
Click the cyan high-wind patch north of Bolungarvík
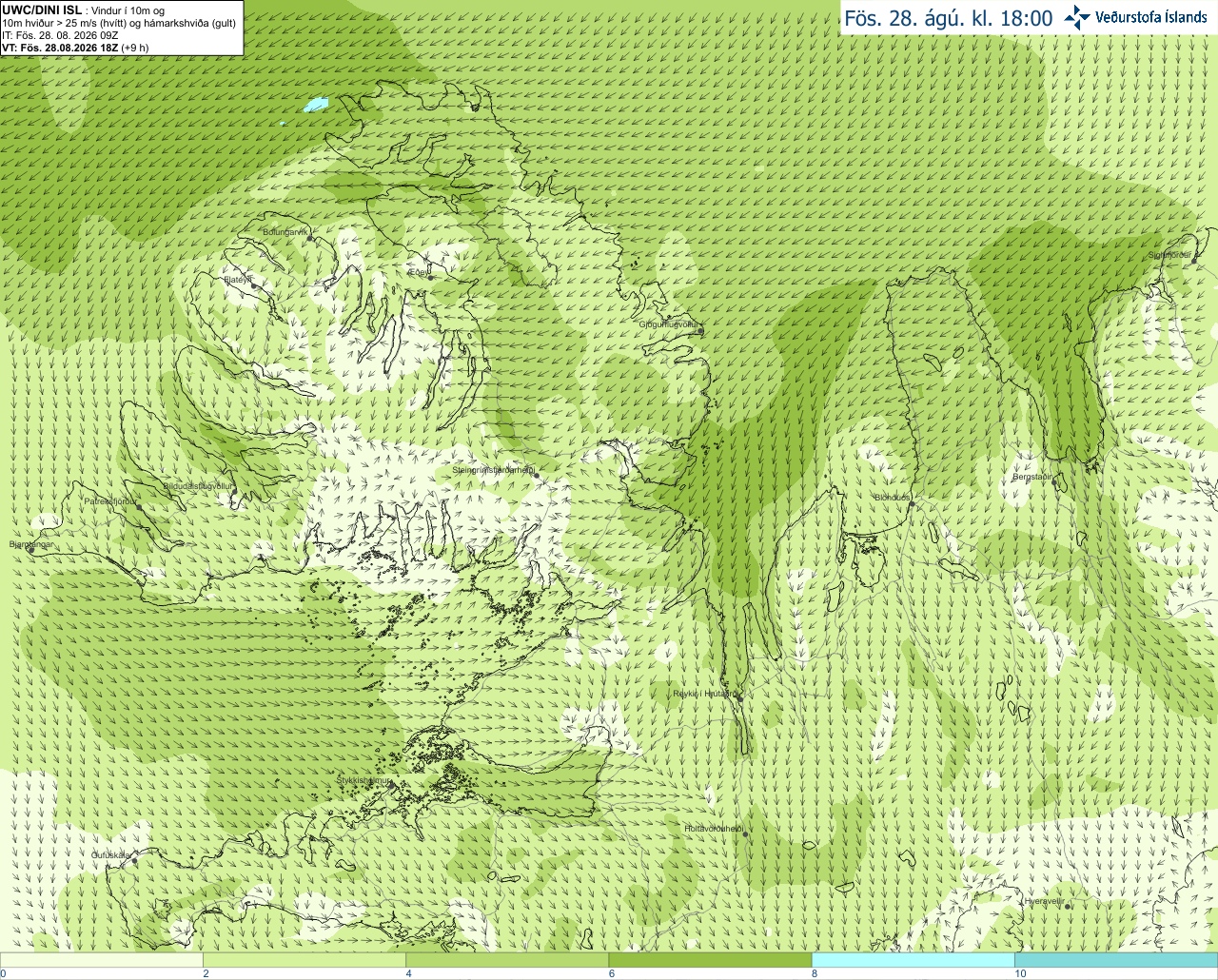(315, 104)
